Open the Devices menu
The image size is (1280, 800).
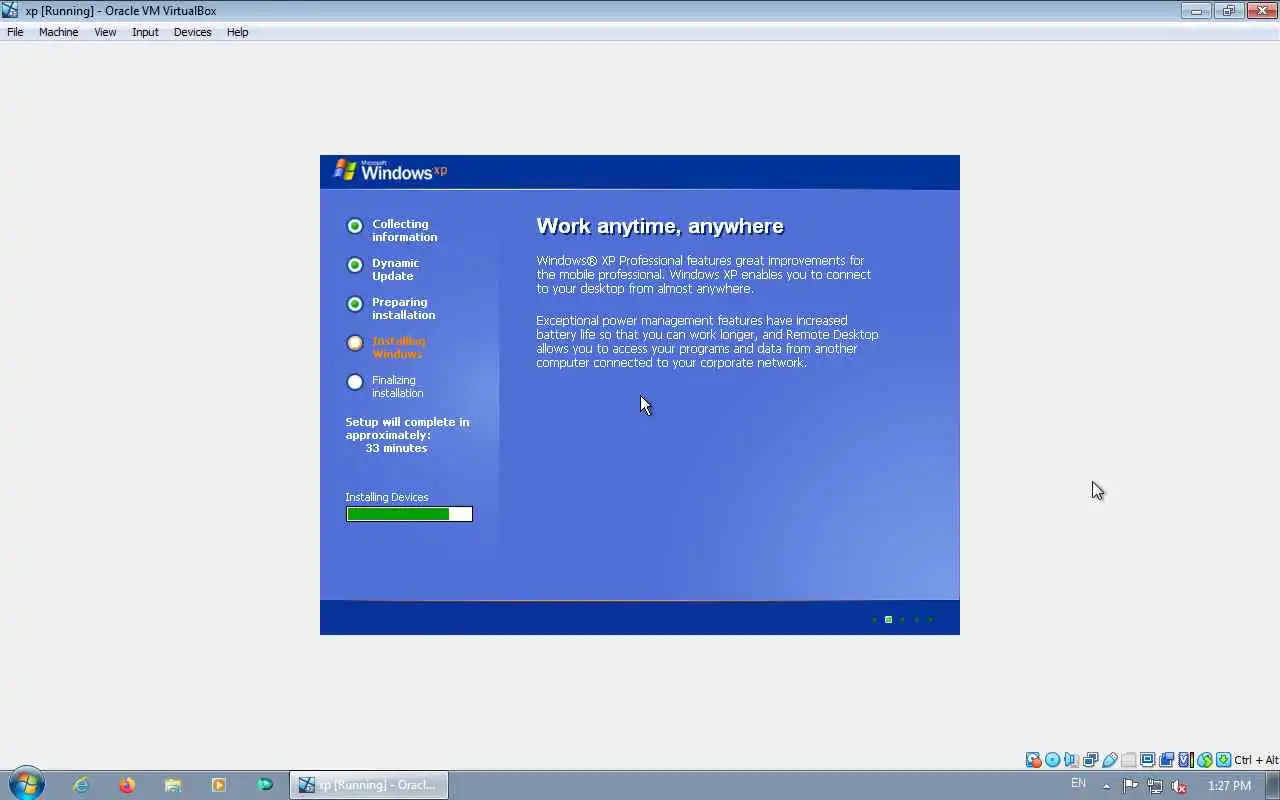(192, 32)
